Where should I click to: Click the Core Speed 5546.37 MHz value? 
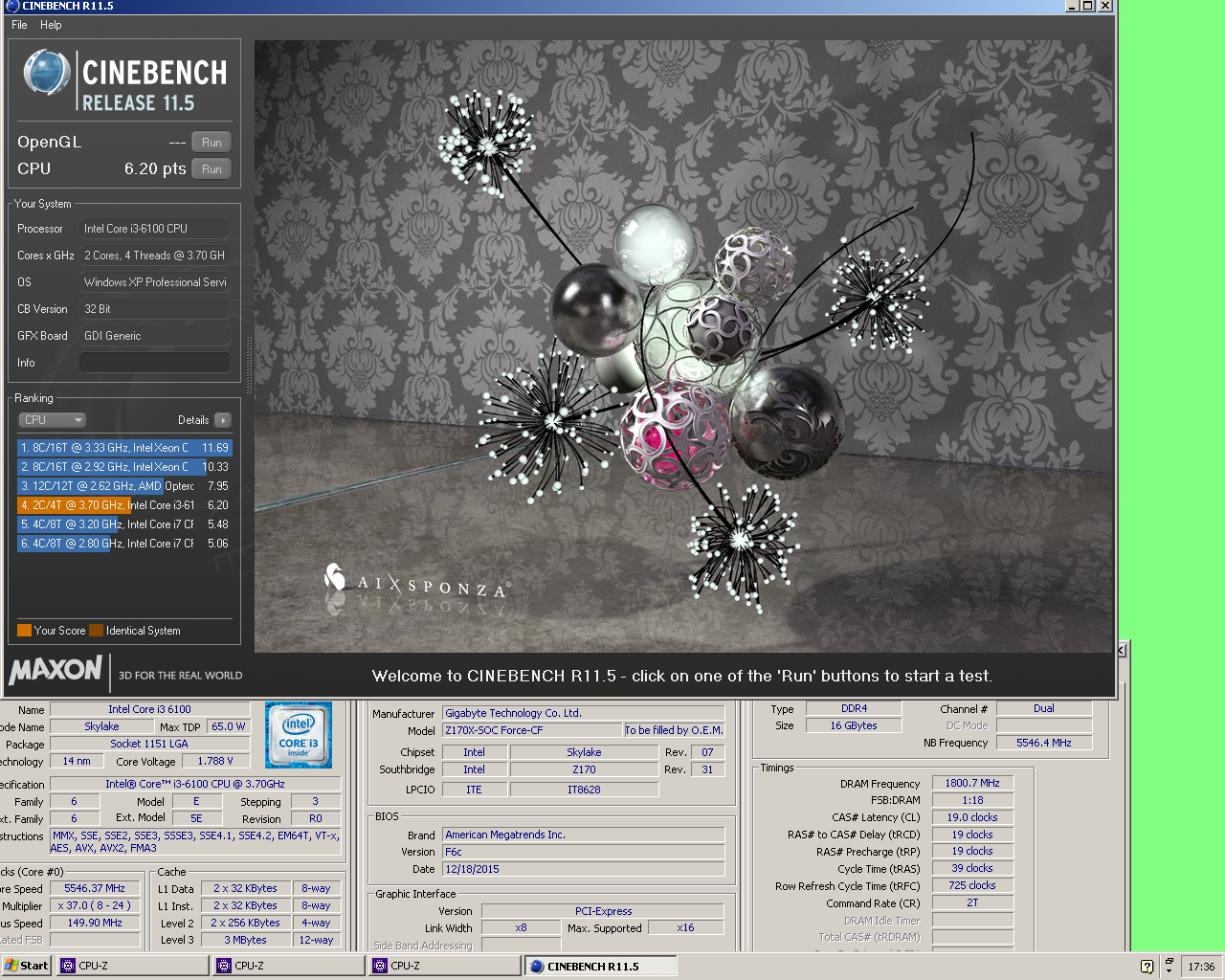[x=95, y=889]
